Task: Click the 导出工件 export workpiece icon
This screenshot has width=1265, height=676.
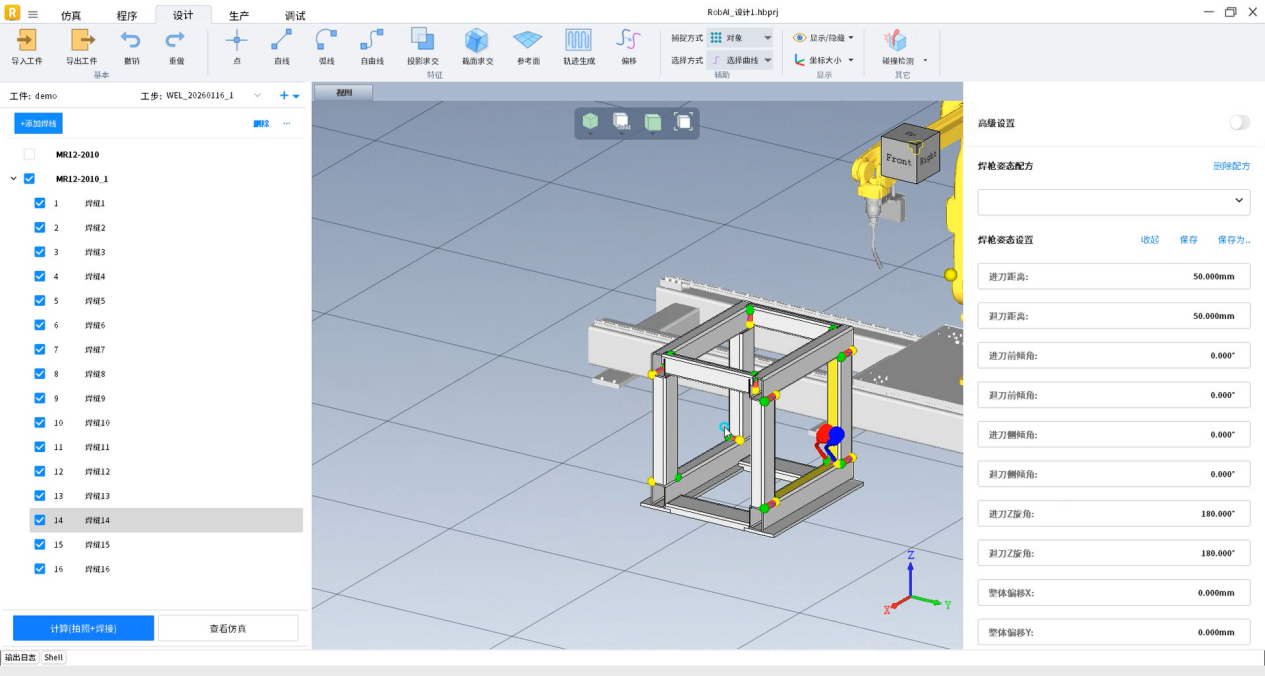Action: [81, 41]
